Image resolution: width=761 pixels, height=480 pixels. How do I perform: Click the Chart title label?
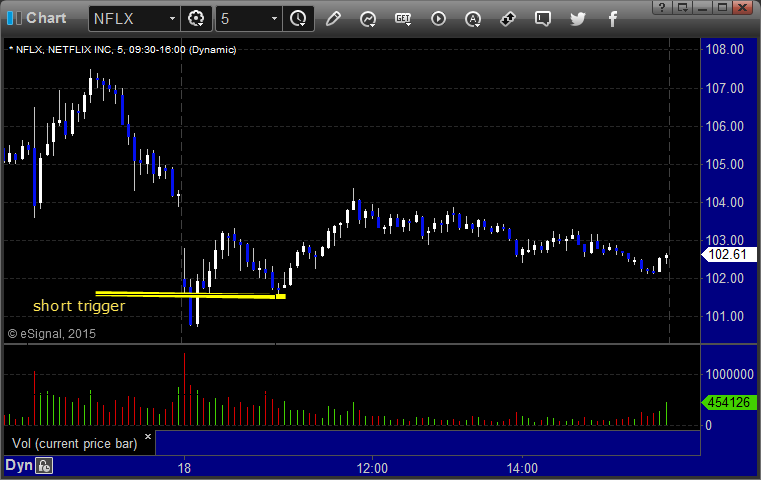(x=46, y=18)
